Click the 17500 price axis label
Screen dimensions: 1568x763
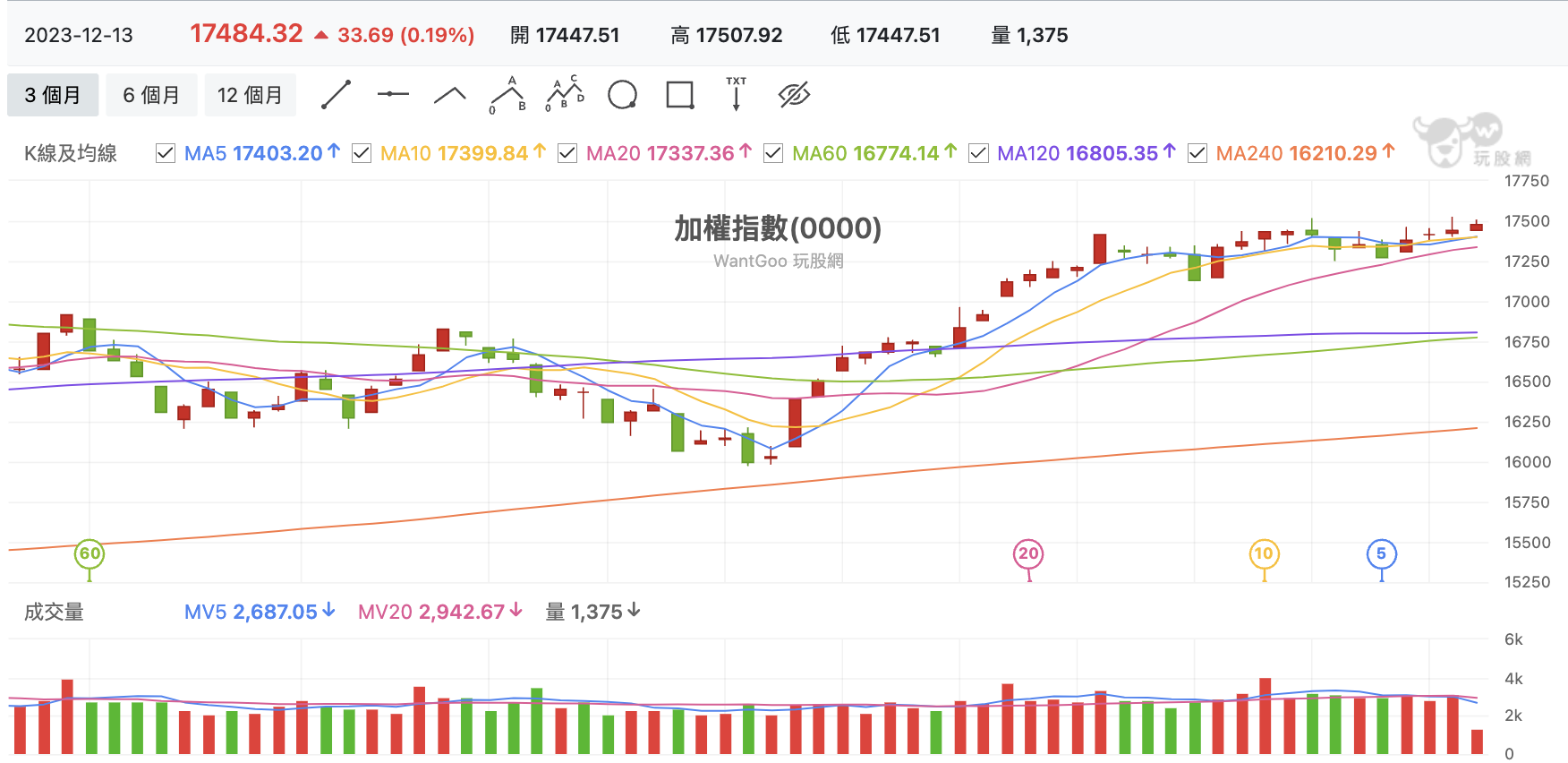pos(1527,221)
